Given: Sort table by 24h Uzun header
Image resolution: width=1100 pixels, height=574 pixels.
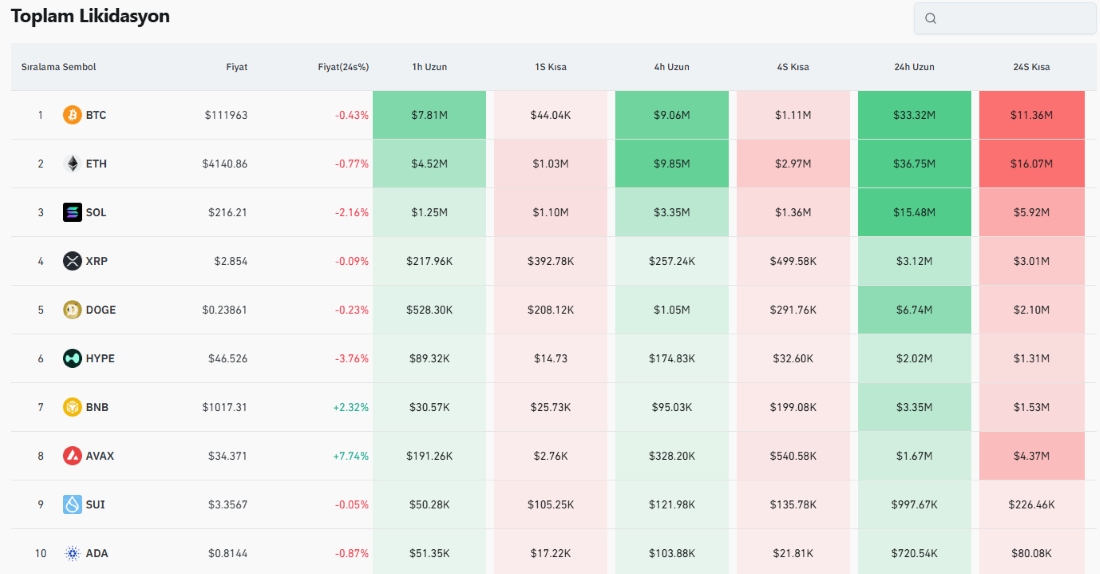Looking at the screenshot, I should coord(914,67).
